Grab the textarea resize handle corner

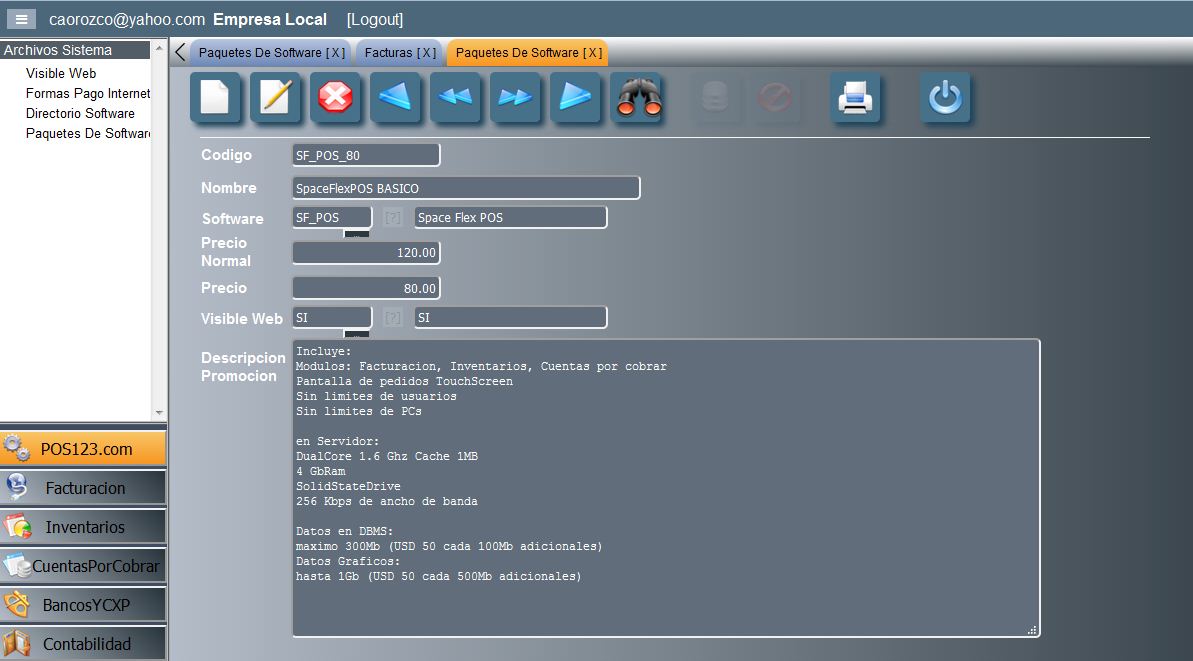tap(1032, 630)
